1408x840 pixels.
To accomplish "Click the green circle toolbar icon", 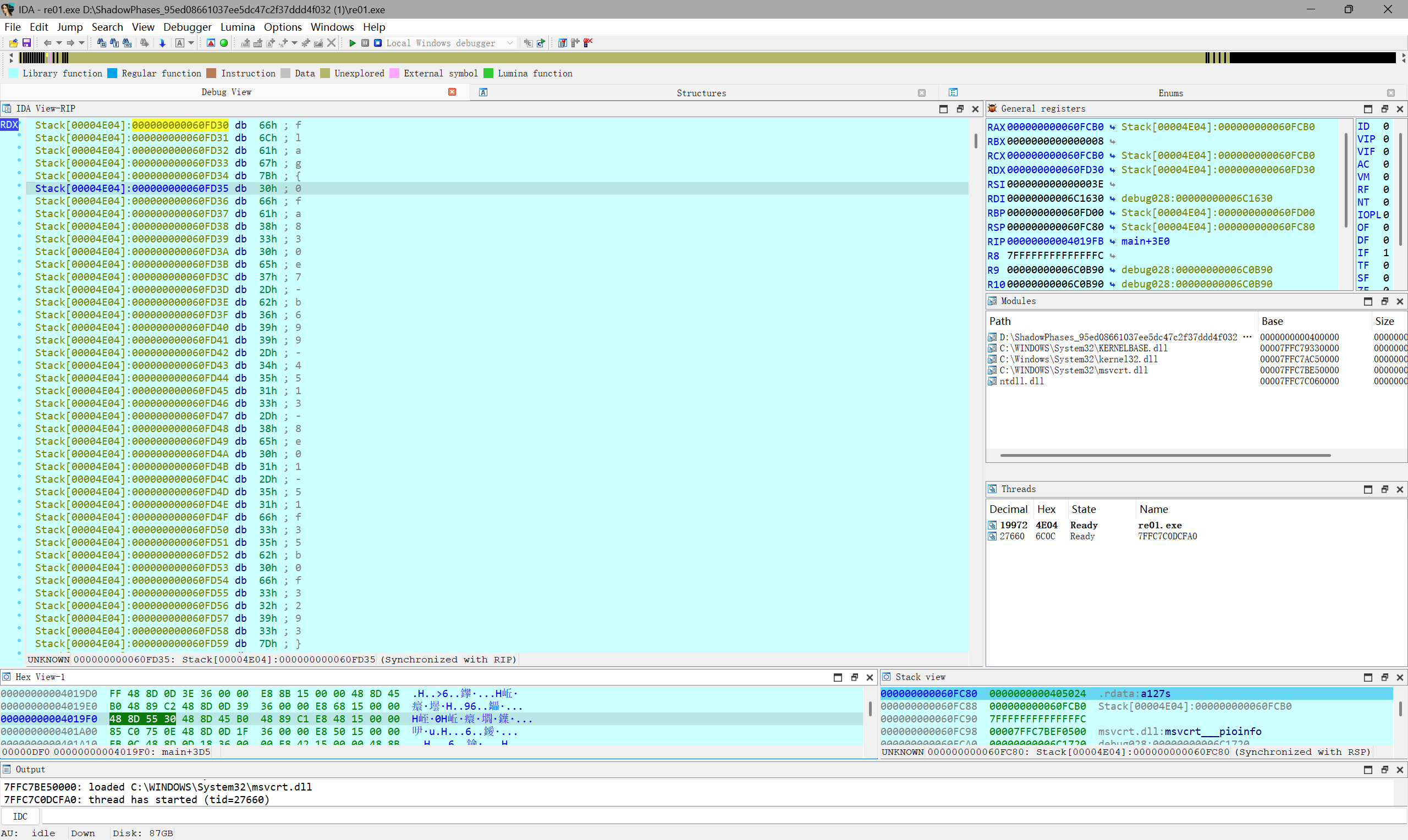I will click(224, 43).
